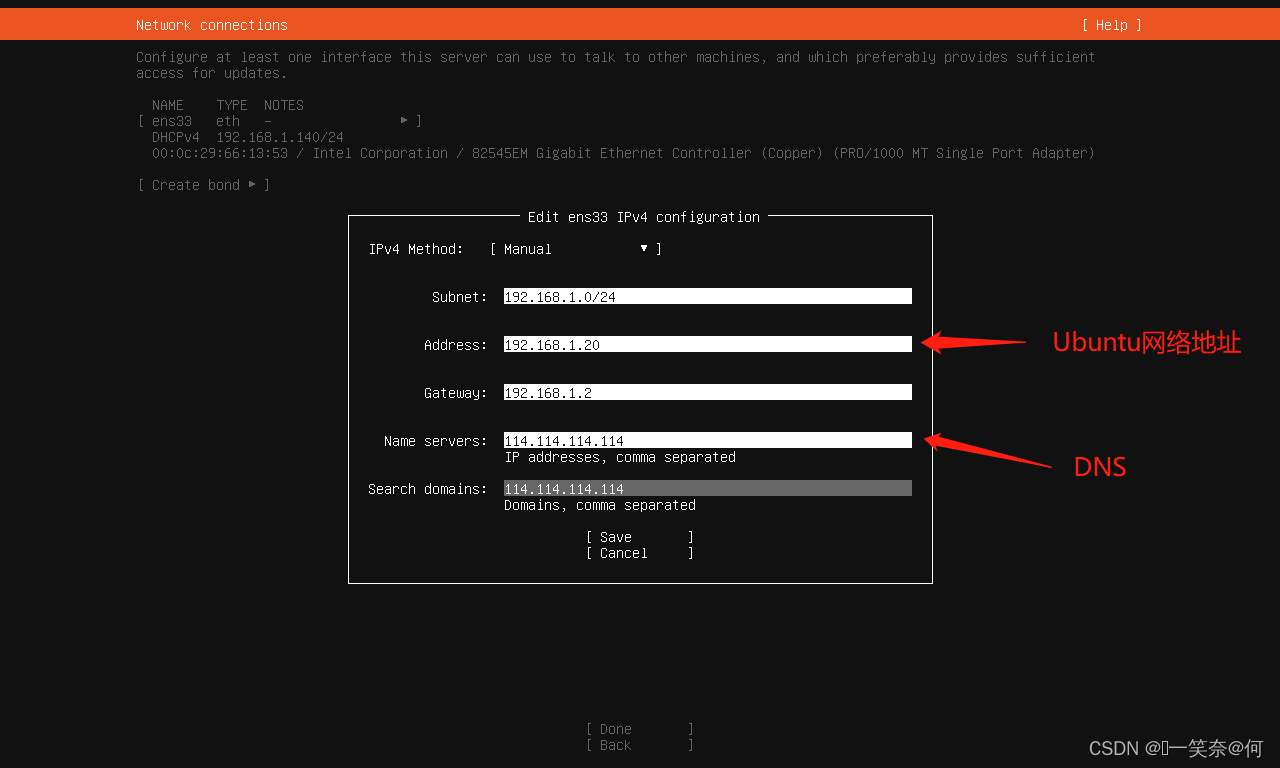Click the Back button
This screenshot has width=1280, height=768.
(640, 745)
